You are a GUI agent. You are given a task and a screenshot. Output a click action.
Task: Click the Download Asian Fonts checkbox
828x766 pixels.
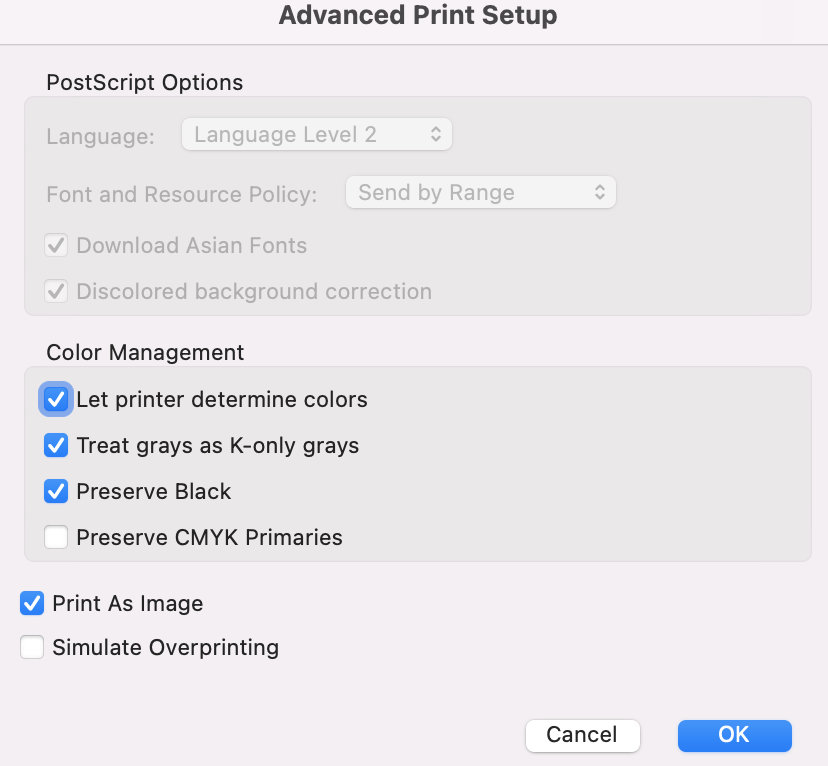click(56, 245)
